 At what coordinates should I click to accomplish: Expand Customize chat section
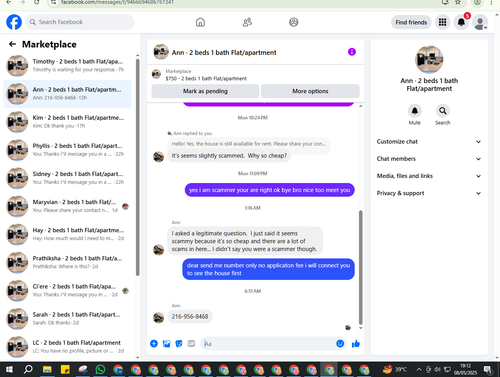[x=429, y=142]
